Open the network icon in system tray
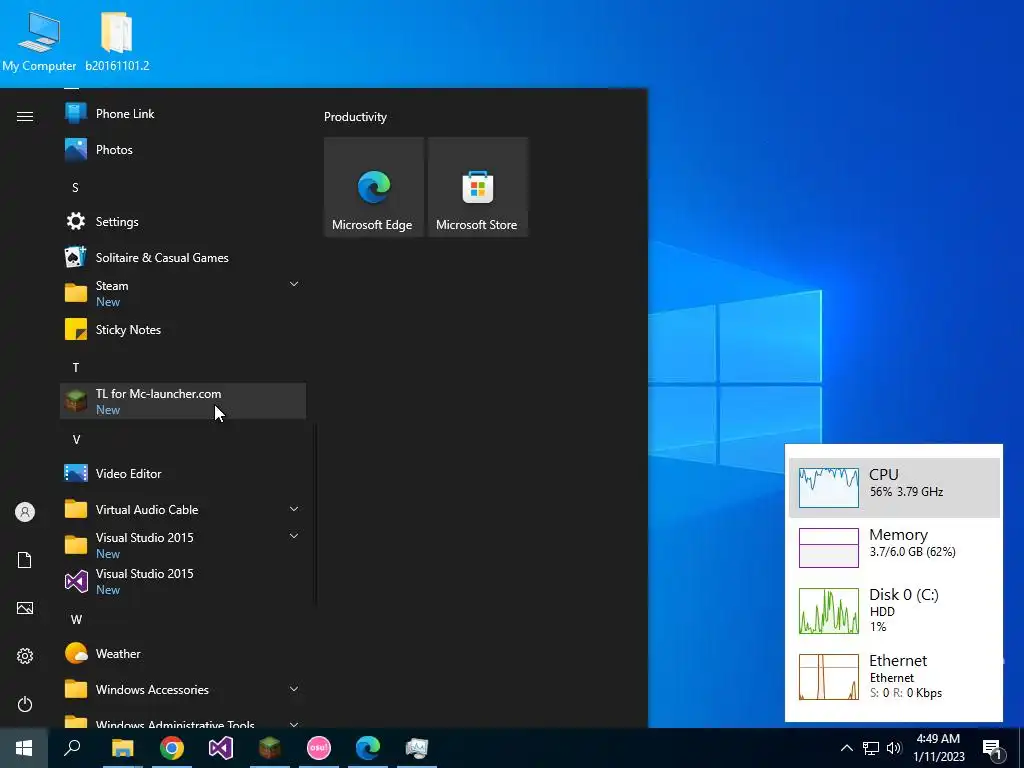The image size is (1024, 768). pyautogui.click(x=871, y=748)
